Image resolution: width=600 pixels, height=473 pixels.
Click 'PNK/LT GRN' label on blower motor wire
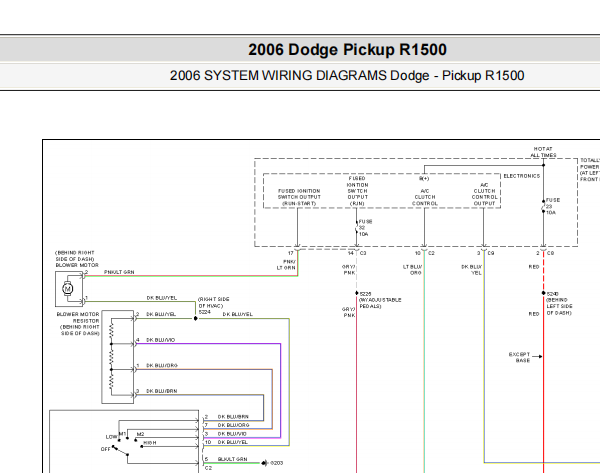pos(119,272)
